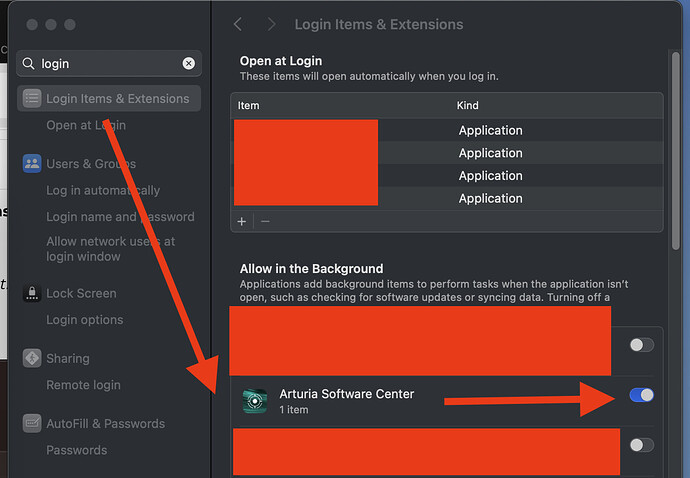
Task: Select the first Application row
Action: 447,130
